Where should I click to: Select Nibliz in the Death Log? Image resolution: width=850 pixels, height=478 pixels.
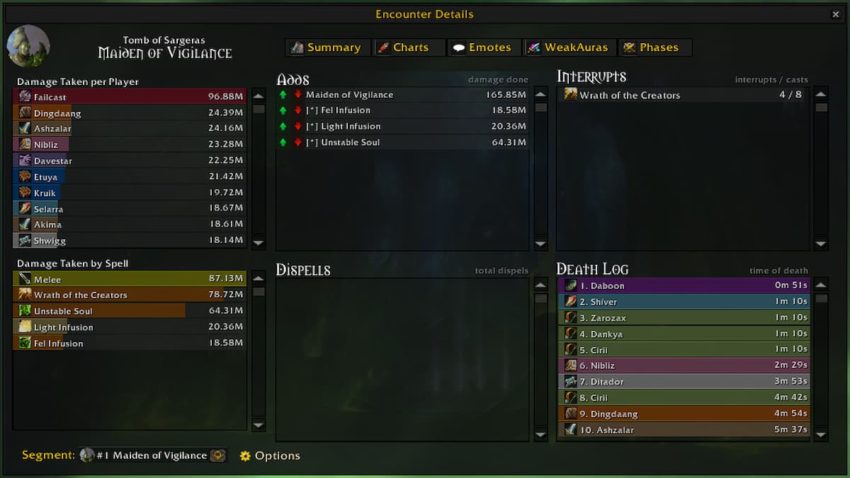pyautogui.click(x=683, y=365)
